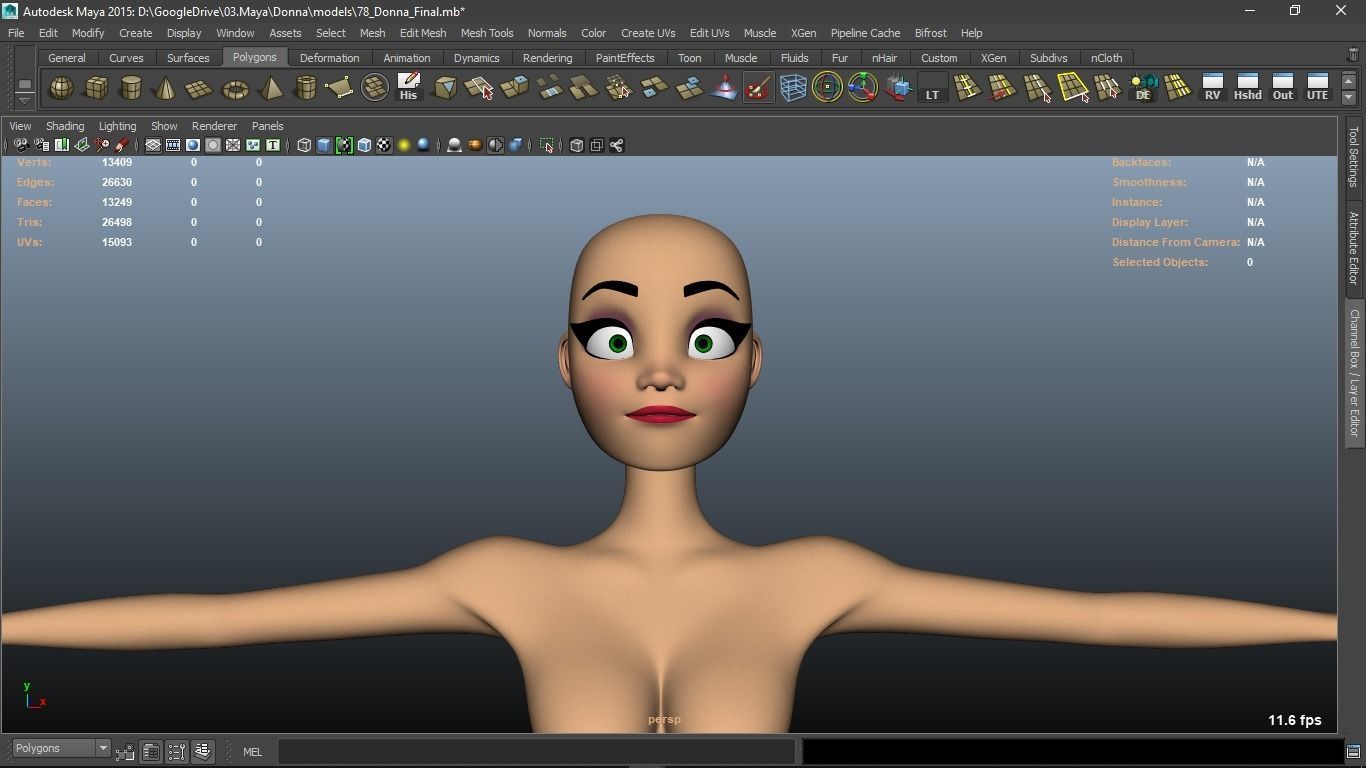1366x768 pixels.
Task: Create a polygon cone from the shelf
Action: [165, 88]
